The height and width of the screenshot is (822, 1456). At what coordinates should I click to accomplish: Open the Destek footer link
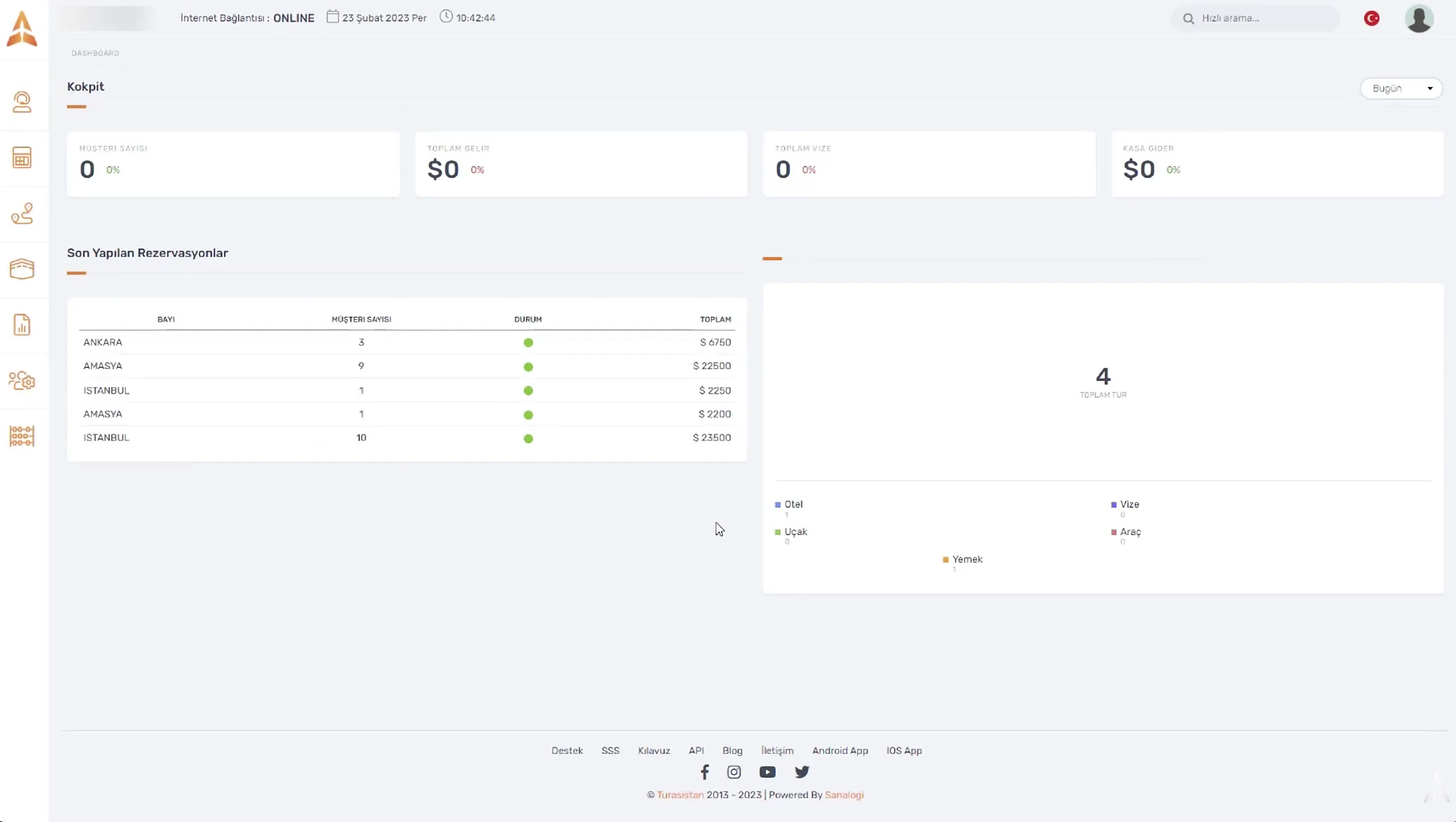(567, 750)
